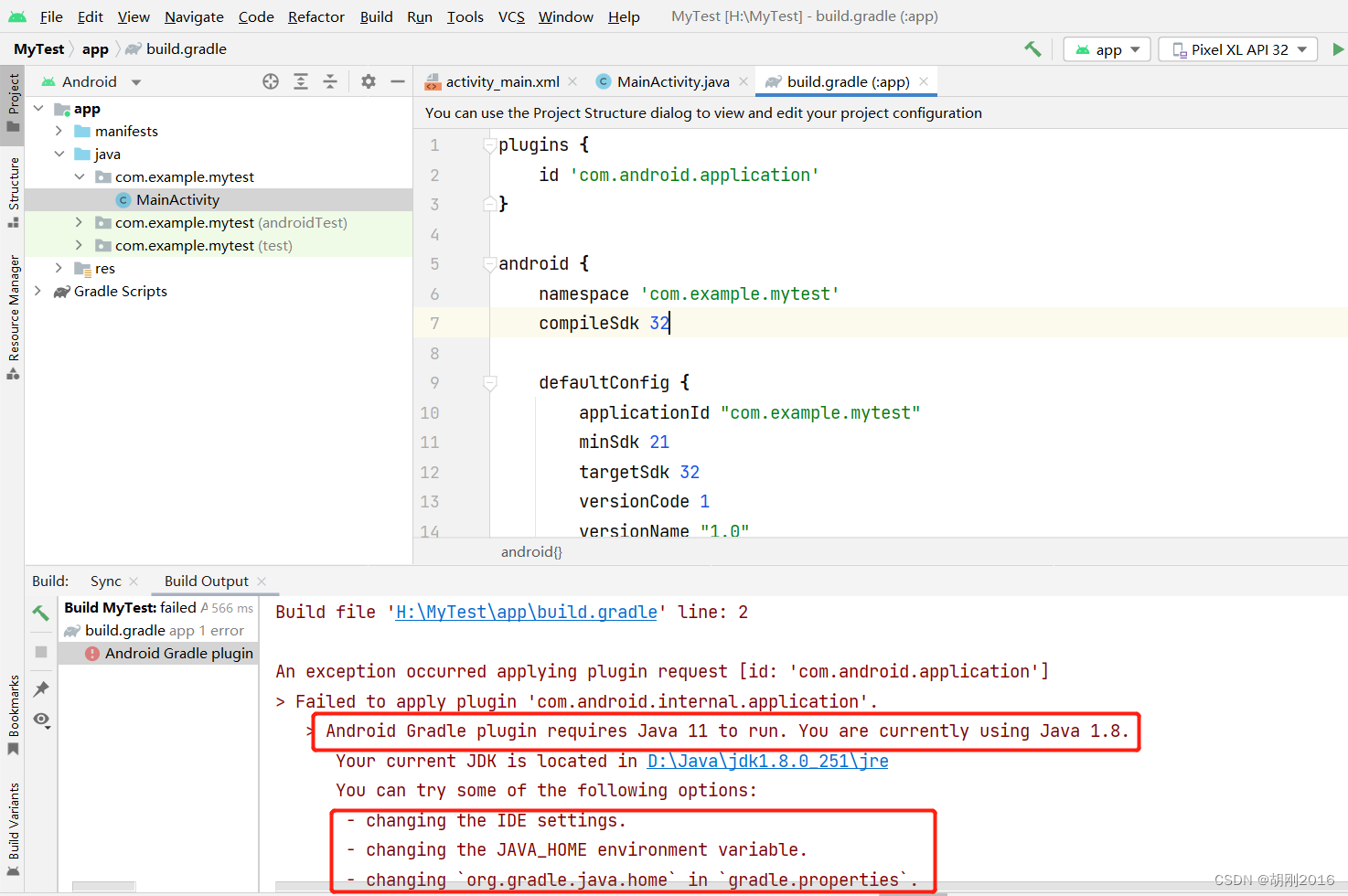Viewport: 1348px width, 896px height.
Task: Expand the res folder
Action: [59, 268]
